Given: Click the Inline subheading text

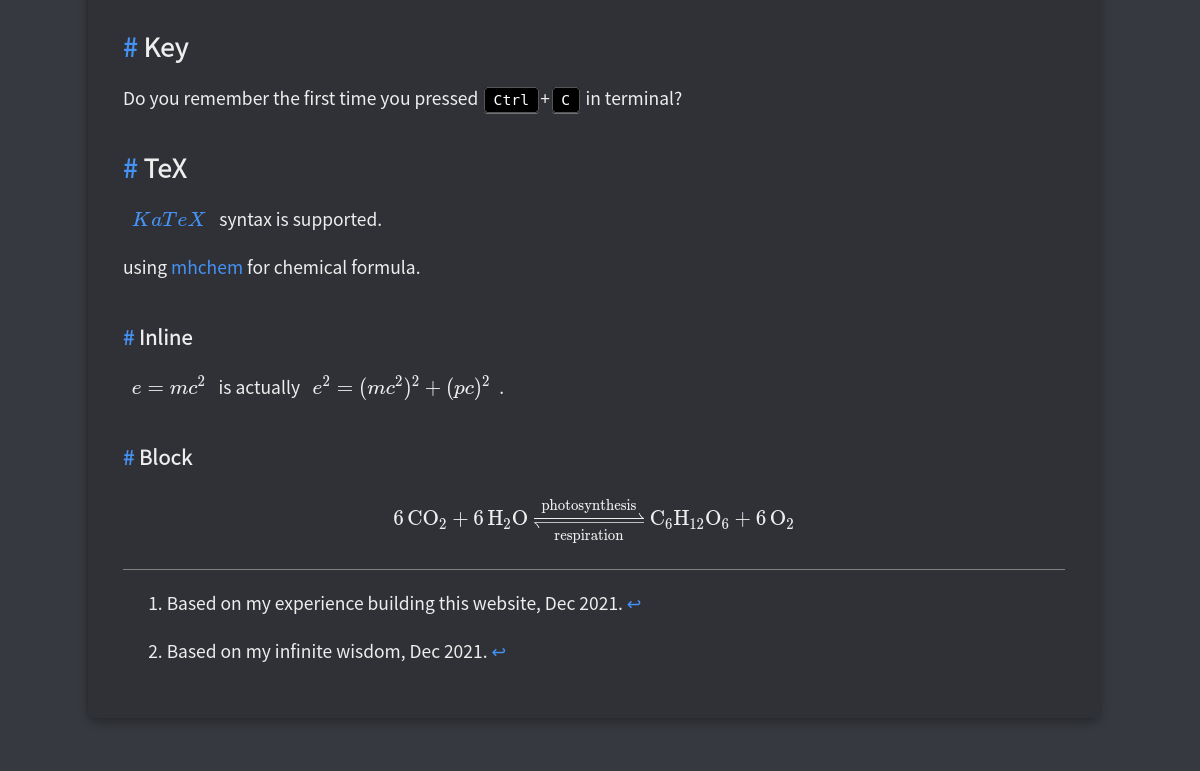Looking at the screenshot, I should tap(166, 338).
